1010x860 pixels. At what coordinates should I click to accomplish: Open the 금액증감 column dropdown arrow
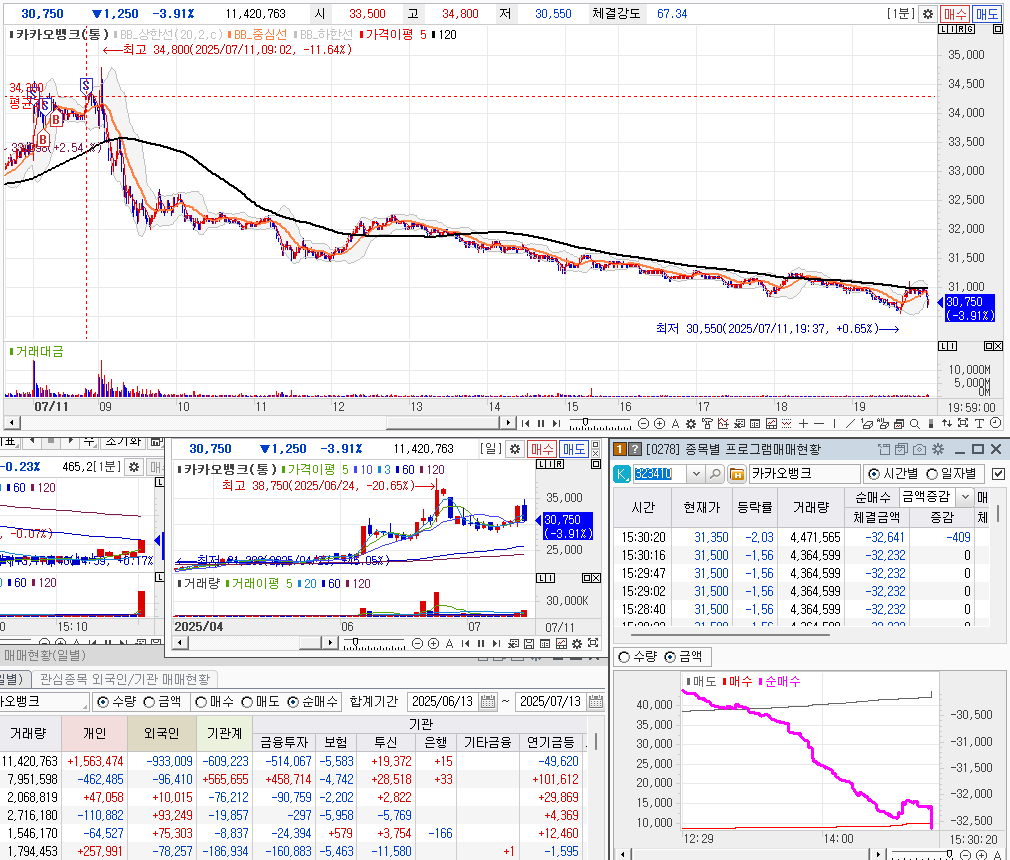click(x=964, y=497)
